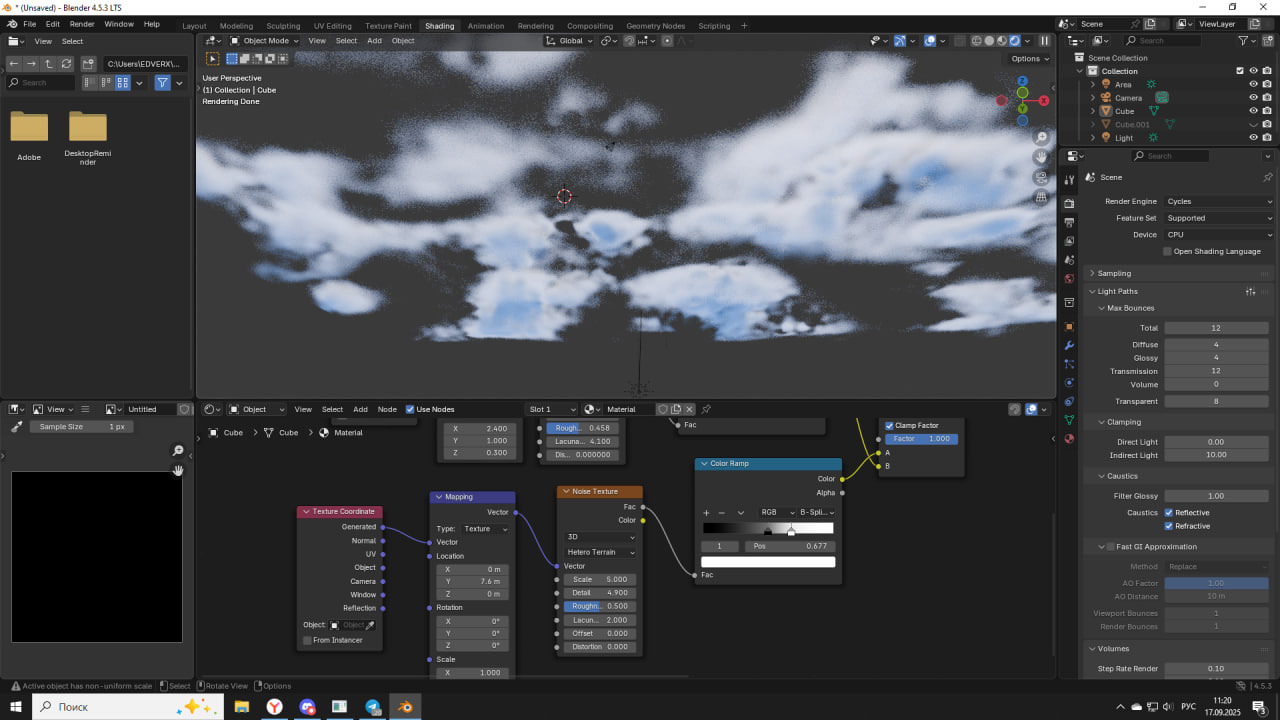Open the World properties tab icon
Viewport: 1280px width, 720px height.
click(1069, 279)
